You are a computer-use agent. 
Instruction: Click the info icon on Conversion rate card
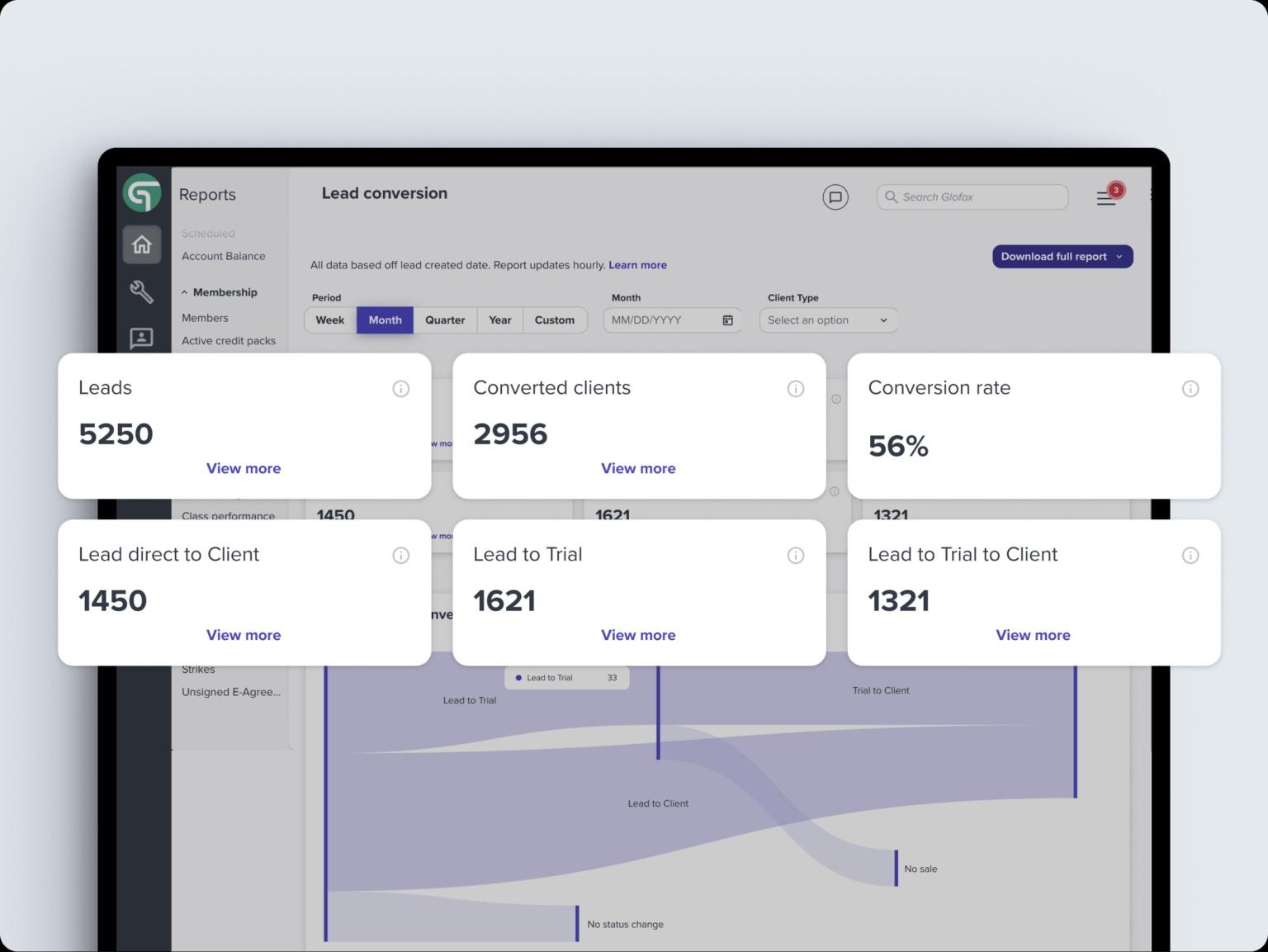click(x=1190, y=388)
